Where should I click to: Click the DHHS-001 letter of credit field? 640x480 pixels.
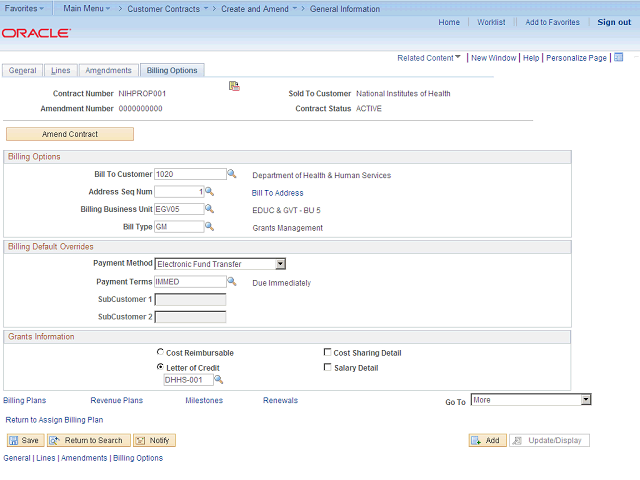(188, 380)
